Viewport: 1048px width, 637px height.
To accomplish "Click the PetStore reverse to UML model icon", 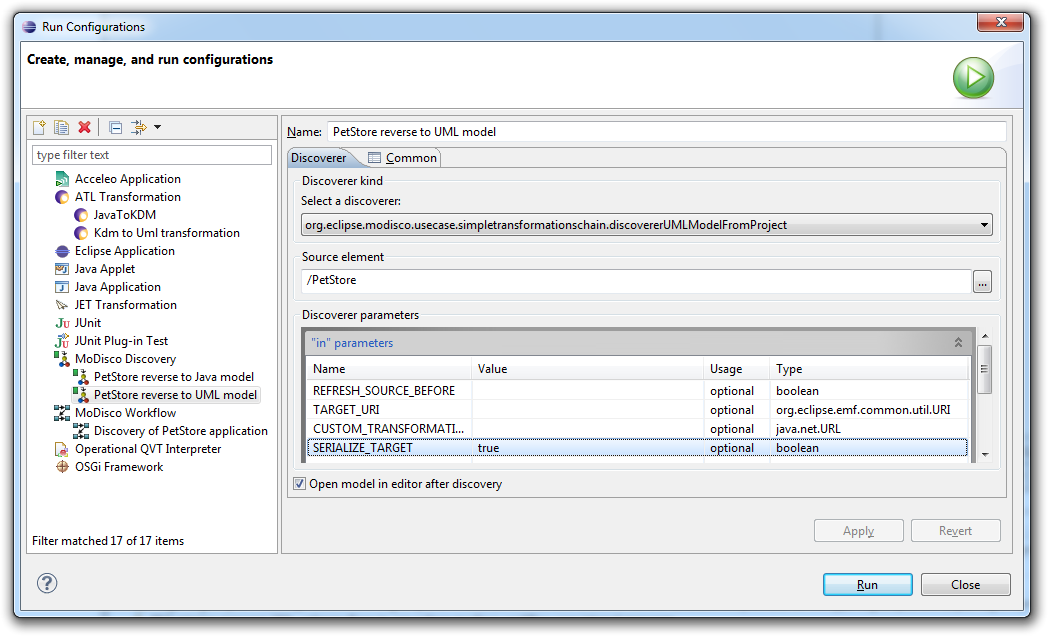I will coord(81,395).
